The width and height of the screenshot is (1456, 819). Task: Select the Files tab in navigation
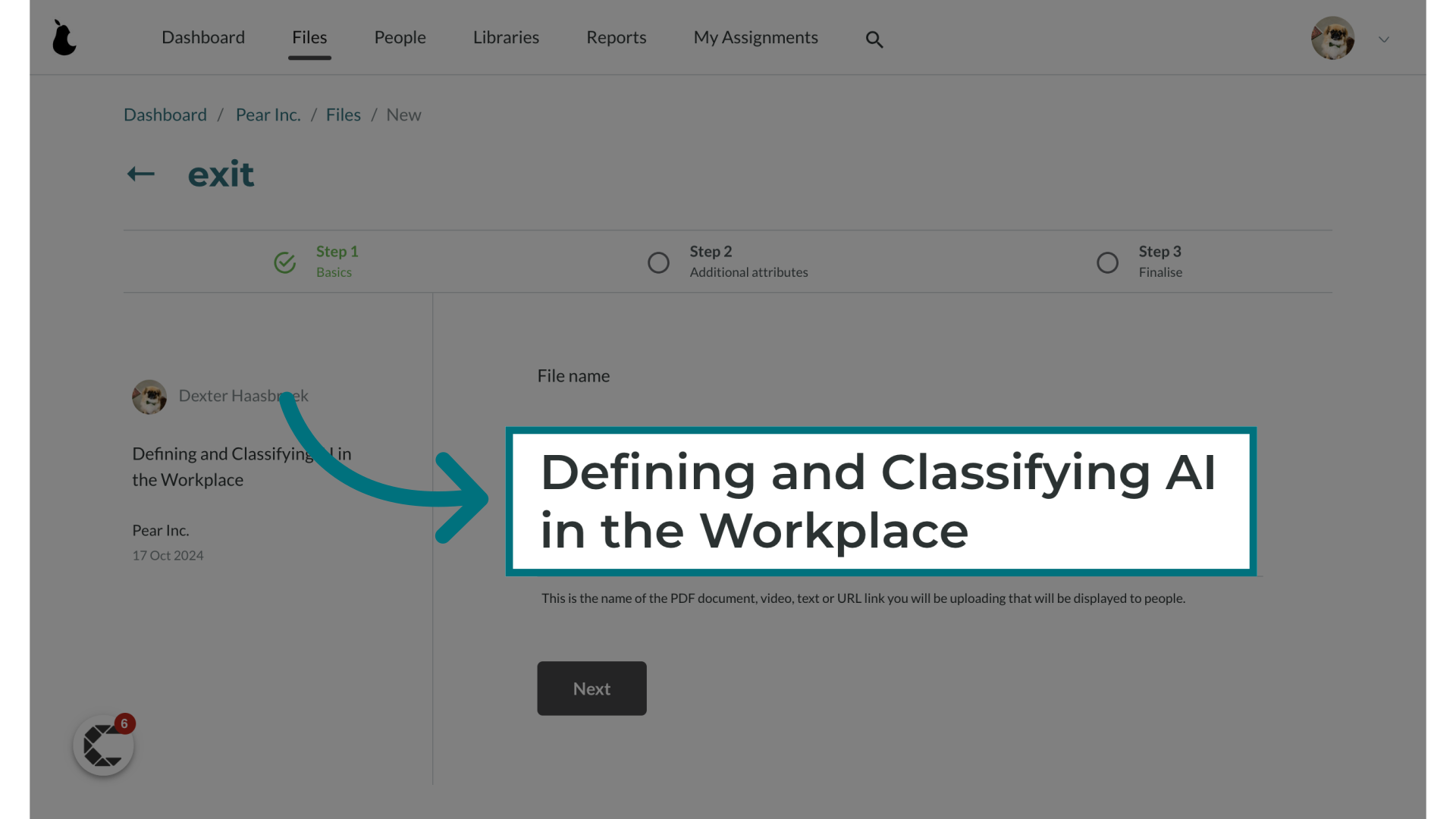(x=309, y=36)
